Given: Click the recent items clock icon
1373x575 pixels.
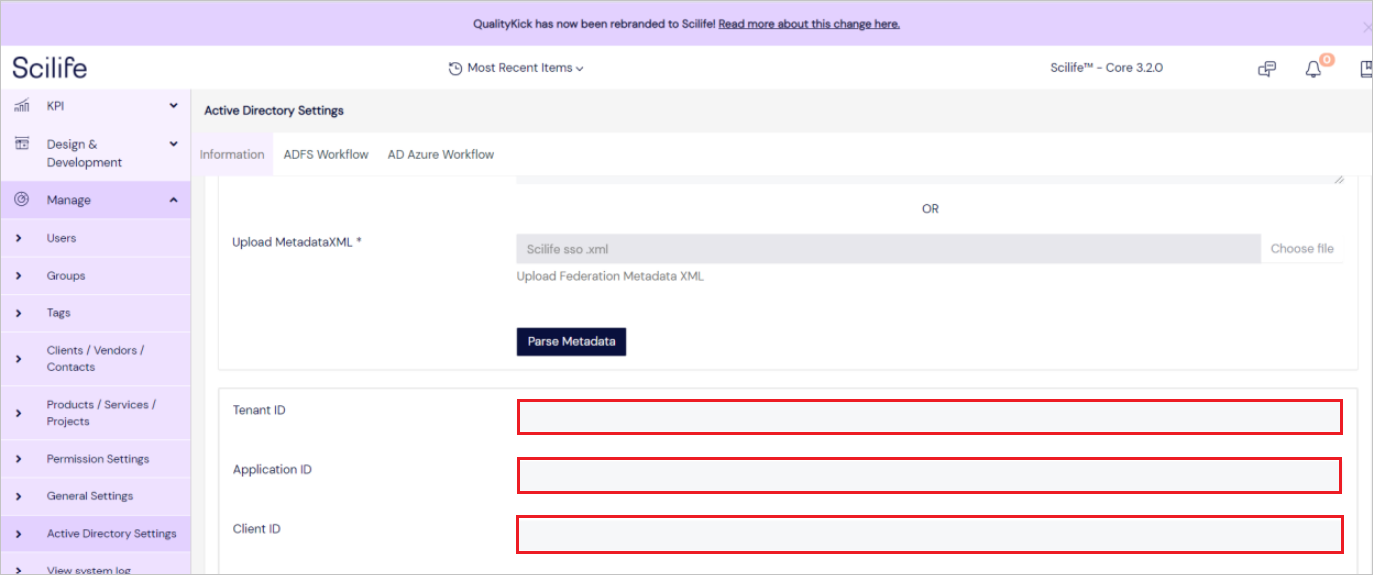Looking at the screenshot, I should 456,69.
